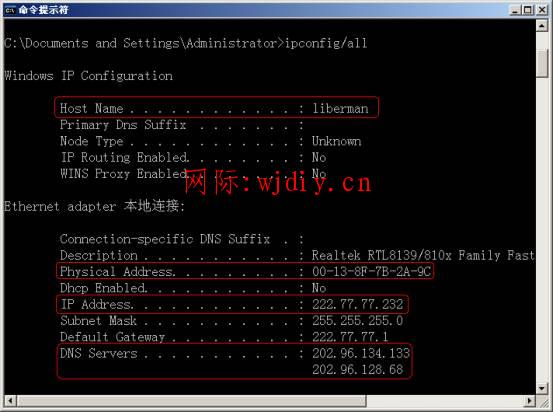The width and height of the screenshot is (553, 412).
Task: Maximize the Command Prompt window
Action: pos(528,10)
